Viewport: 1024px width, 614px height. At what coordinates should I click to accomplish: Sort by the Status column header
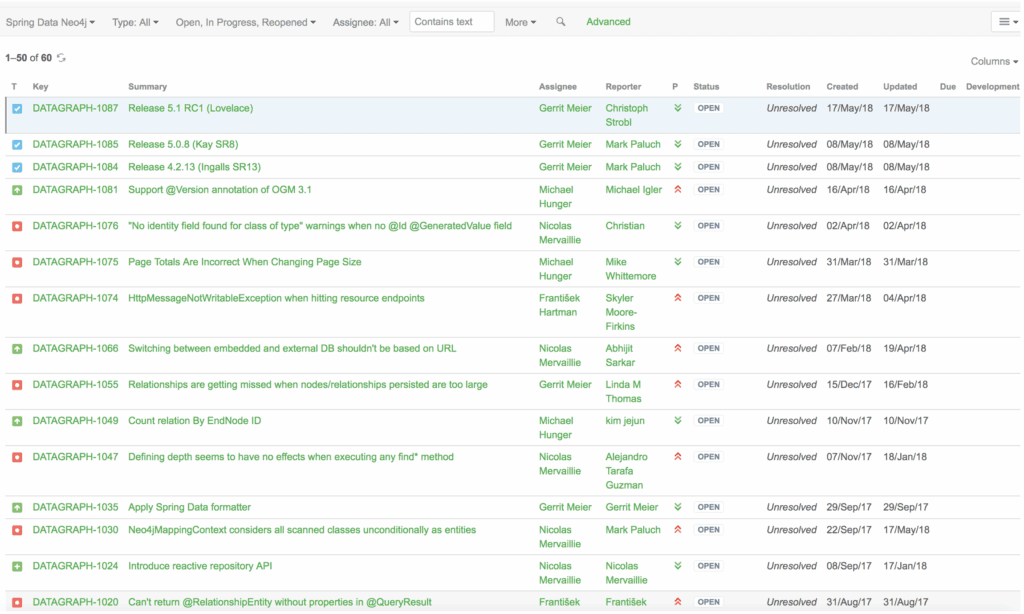click(x=706, y=86)
